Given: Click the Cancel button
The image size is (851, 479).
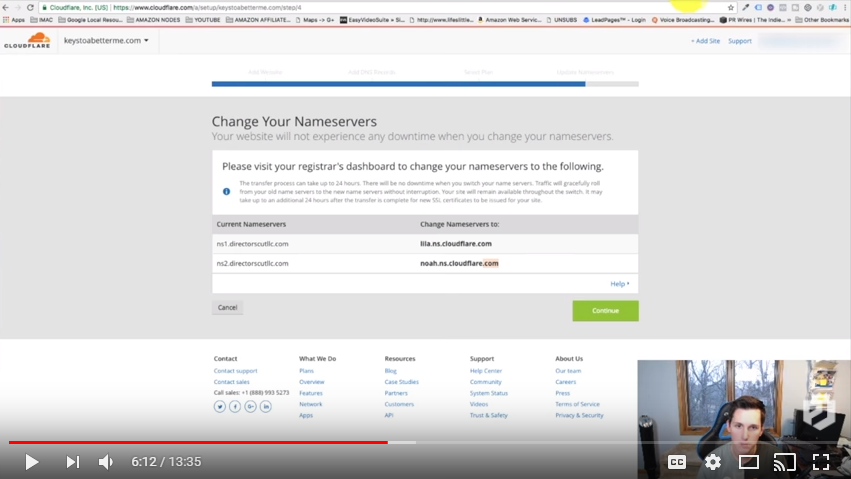Looking at the screenshot, I should [x=227, y=308].
